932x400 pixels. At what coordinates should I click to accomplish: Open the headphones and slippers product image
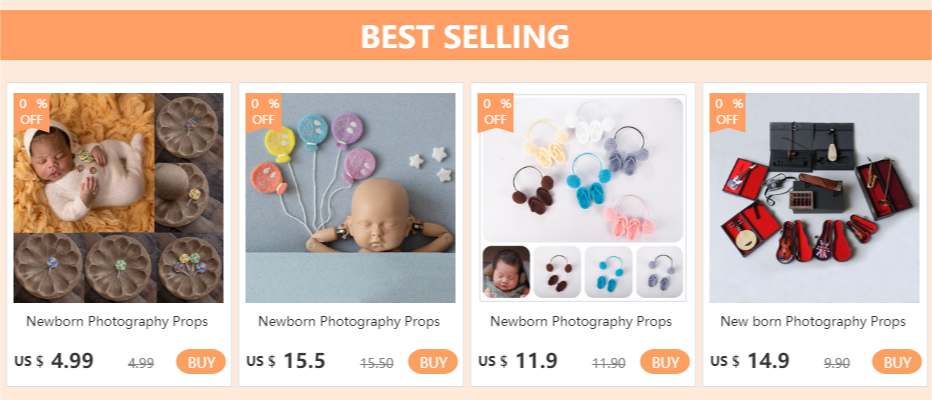(582, 198)
